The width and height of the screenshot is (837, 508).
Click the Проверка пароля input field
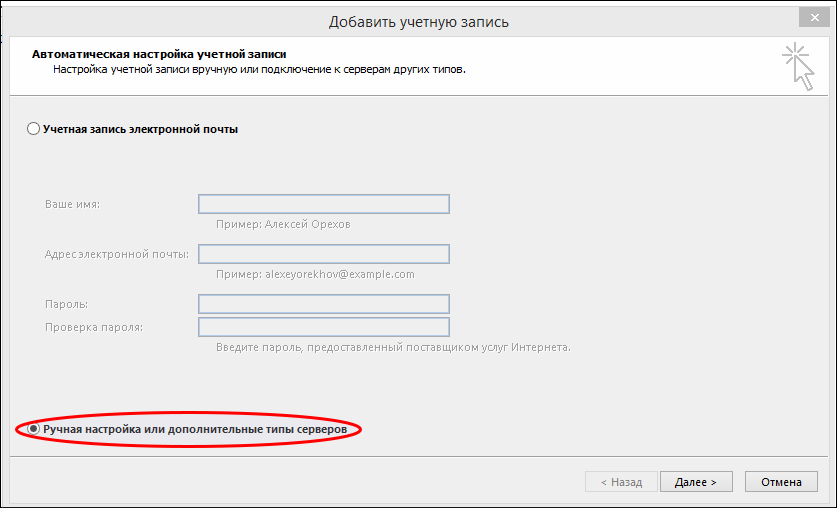[x=324, y=327]
